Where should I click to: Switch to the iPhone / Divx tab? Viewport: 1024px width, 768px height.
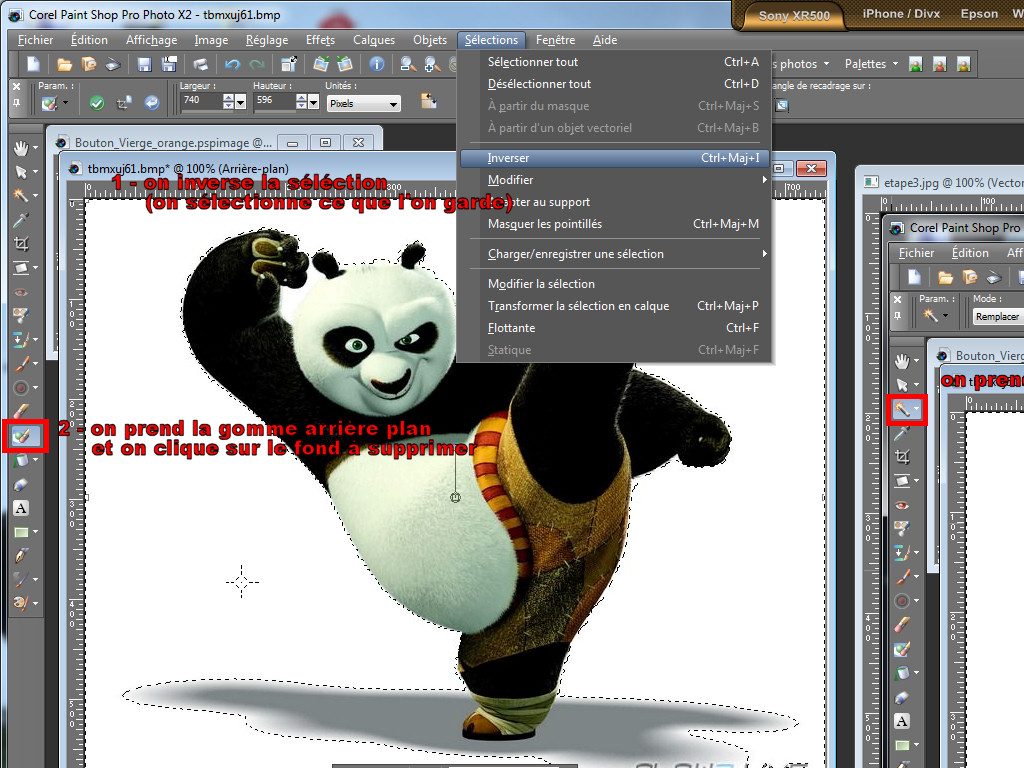pyautogui.click(x=901, y=14)
